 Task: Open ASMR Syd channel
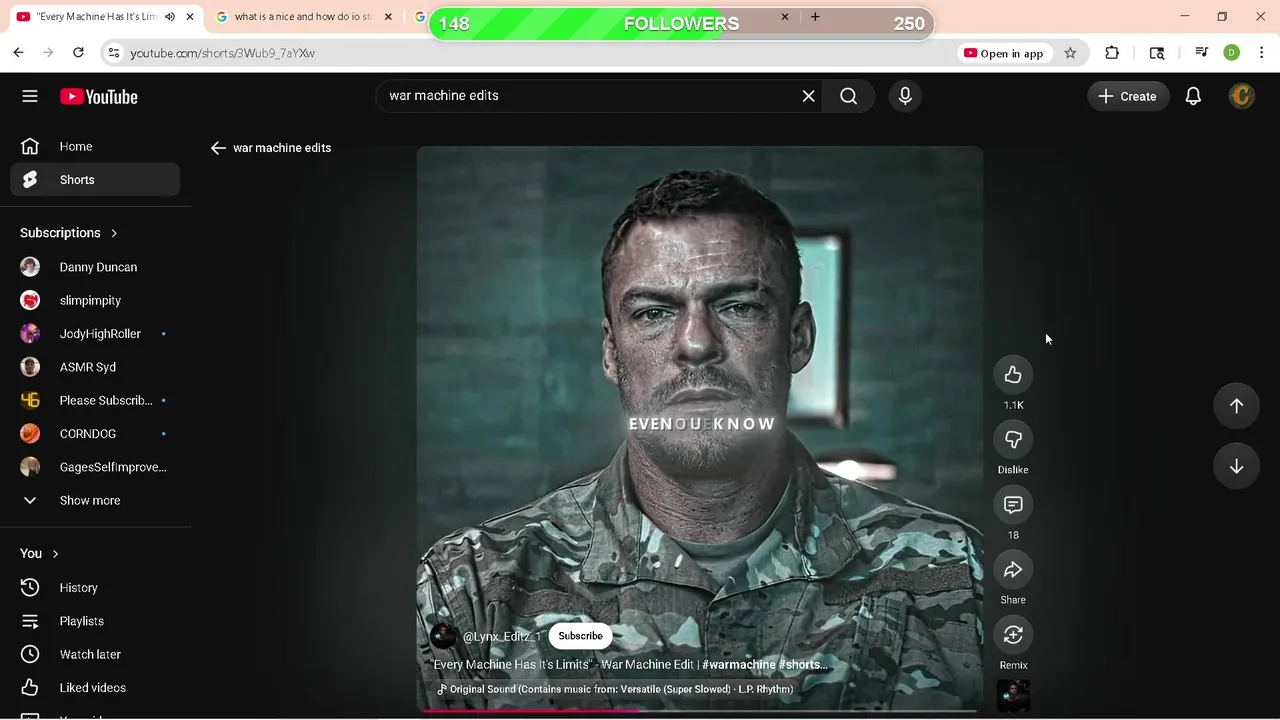coord(95,367)
